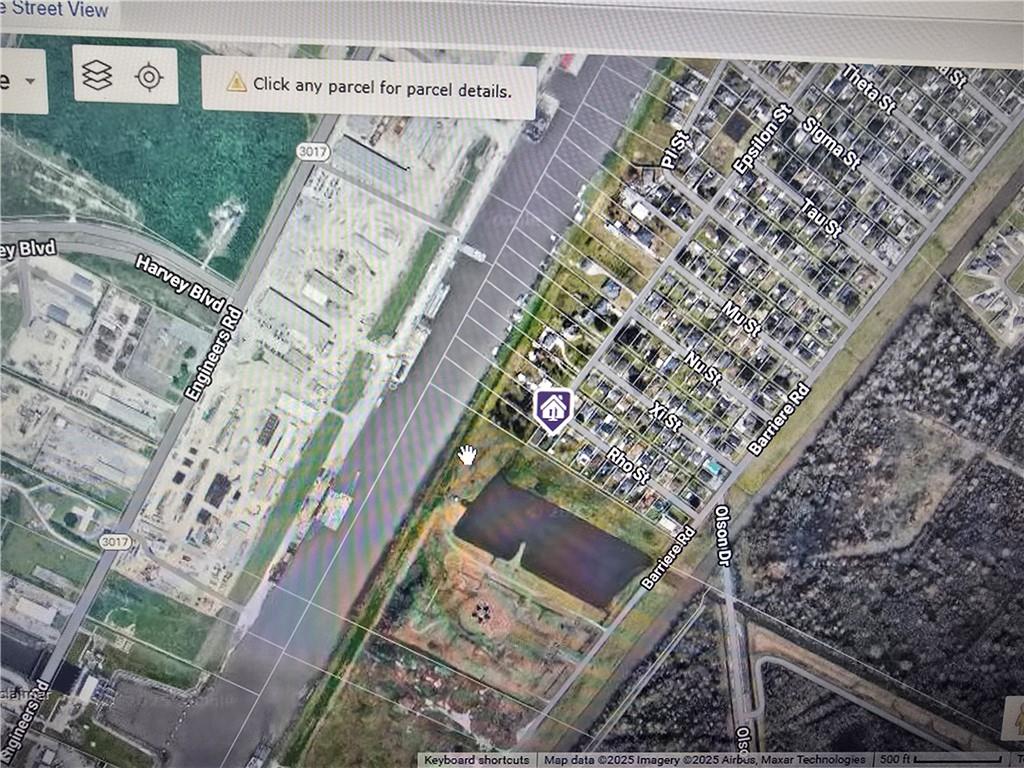Click the Epsilon St street label
1024x768 pixels.
(762, 139)
